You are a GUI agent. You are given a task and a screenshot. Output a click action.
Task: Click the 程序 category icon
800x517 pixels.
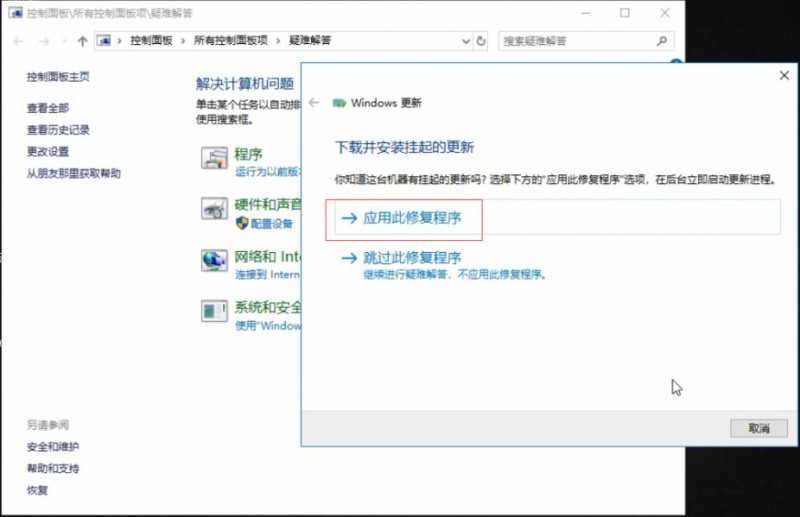(214, 158)
